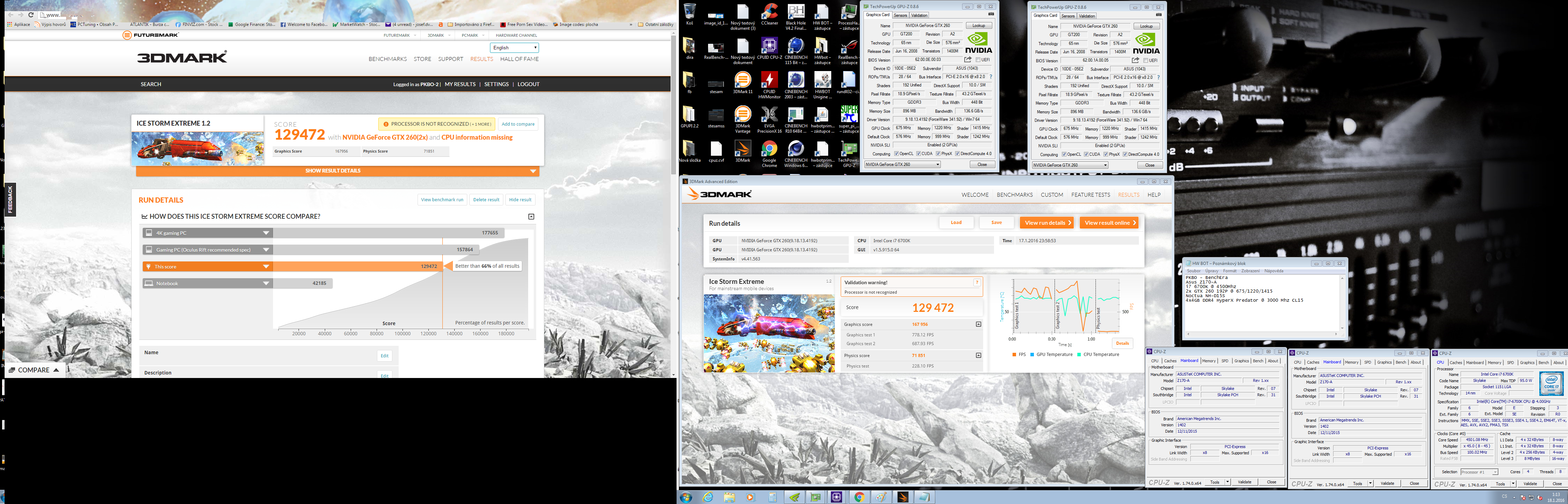Click the Ice Storm Extreme thumbnail in 3DMark app
This screenshot has height=504, width=1568.
(x=769, y=333)
